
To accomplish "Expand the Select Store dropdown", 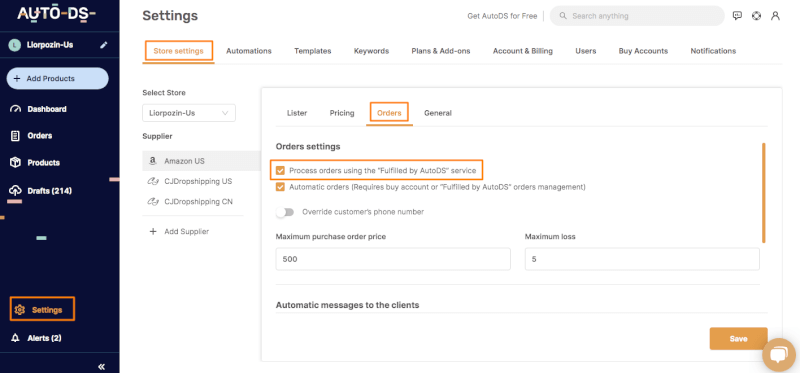I will tap(189, 113).
